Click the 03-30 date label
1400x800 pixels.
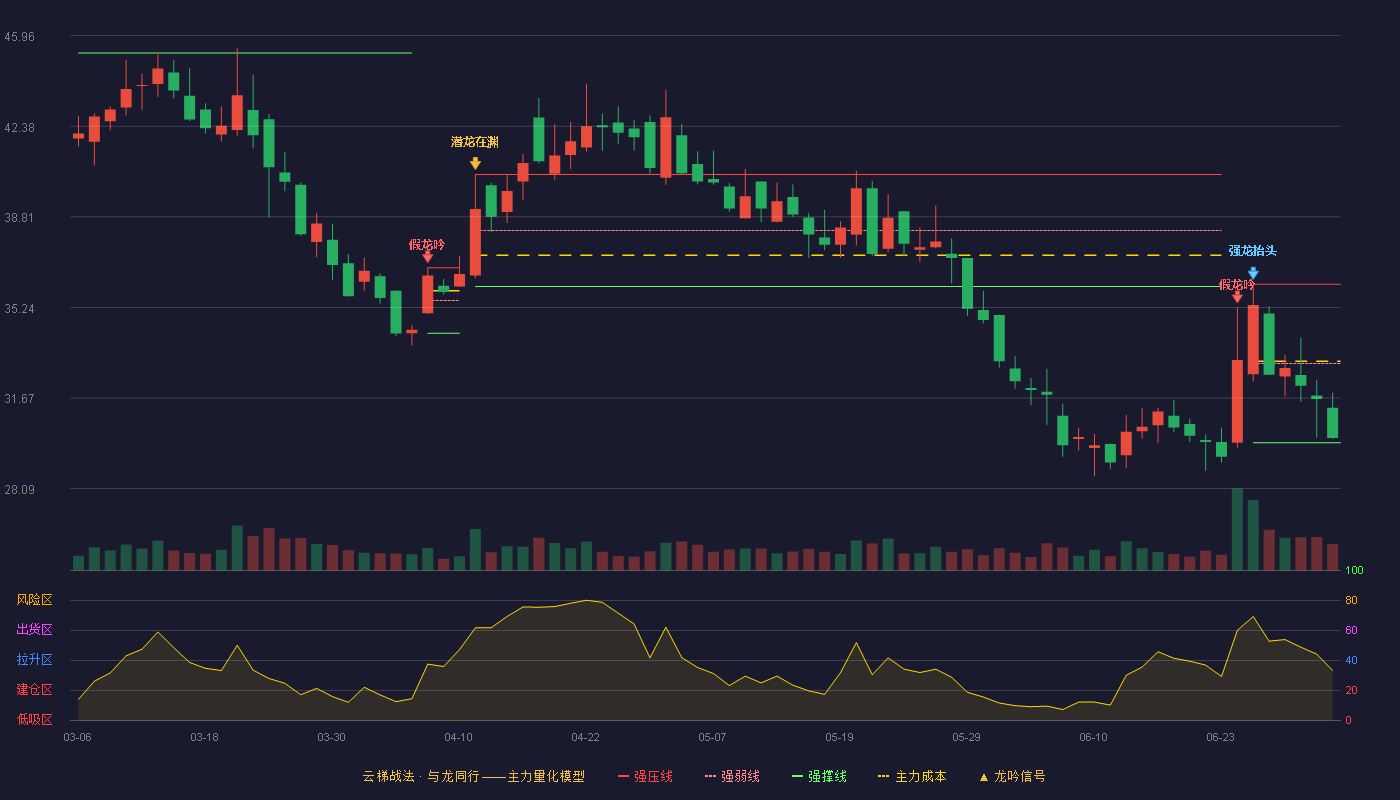click(x=331, y=737)
